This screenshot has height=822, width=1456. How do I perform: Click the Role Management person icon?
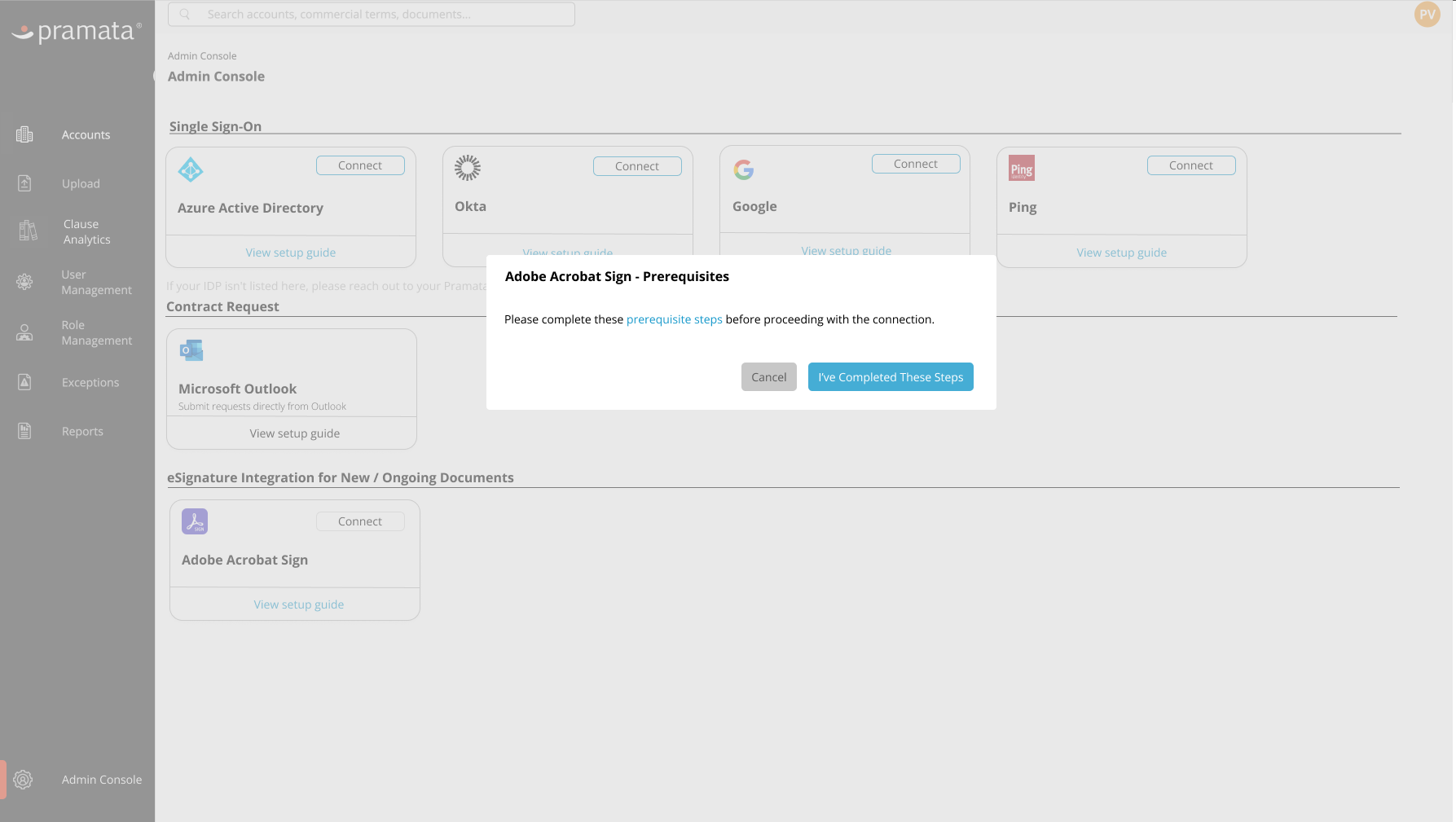click(x=24, y=332)
